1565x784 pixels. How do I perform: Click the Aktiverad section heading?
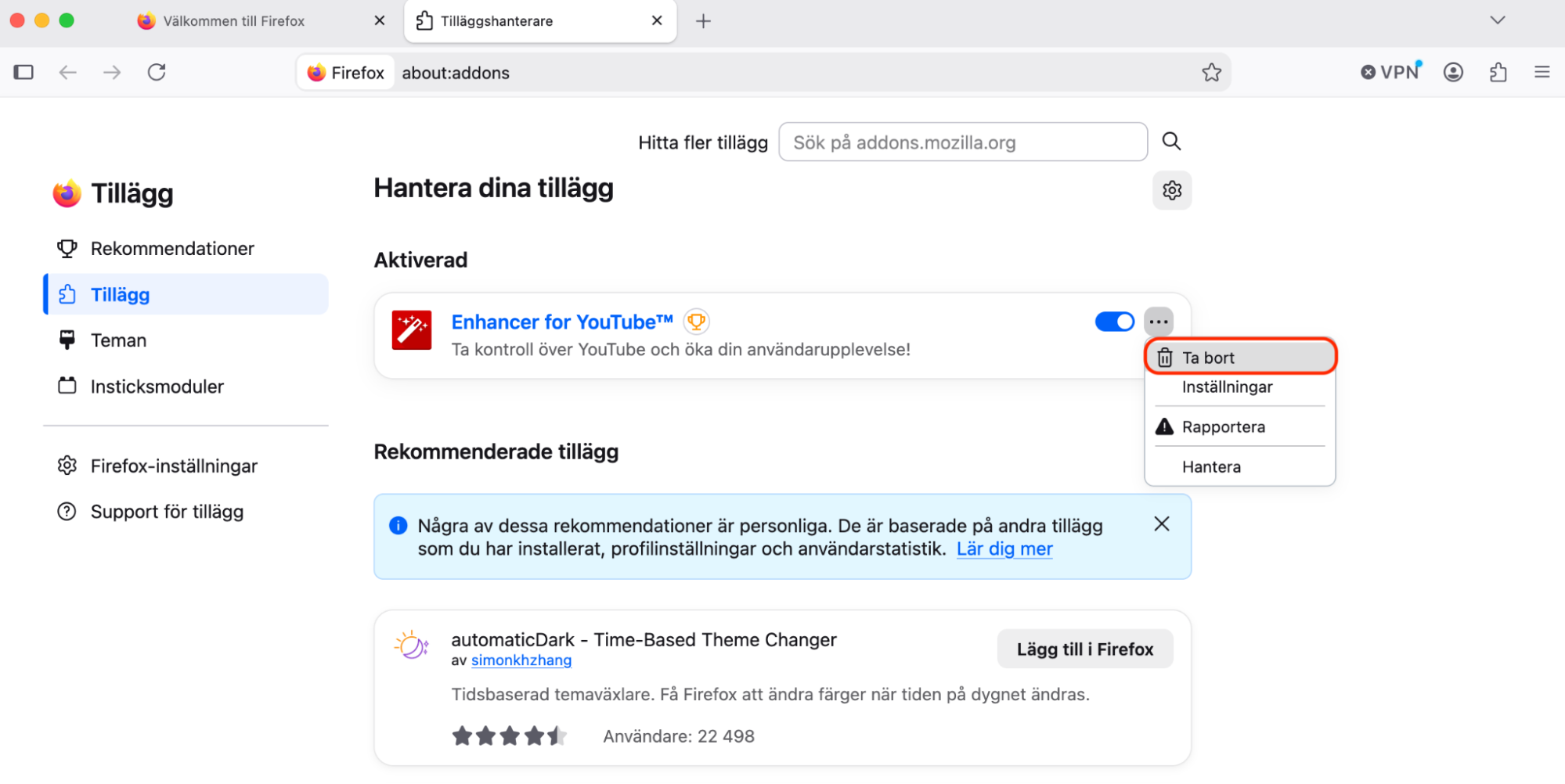click(x=420, y=261)
